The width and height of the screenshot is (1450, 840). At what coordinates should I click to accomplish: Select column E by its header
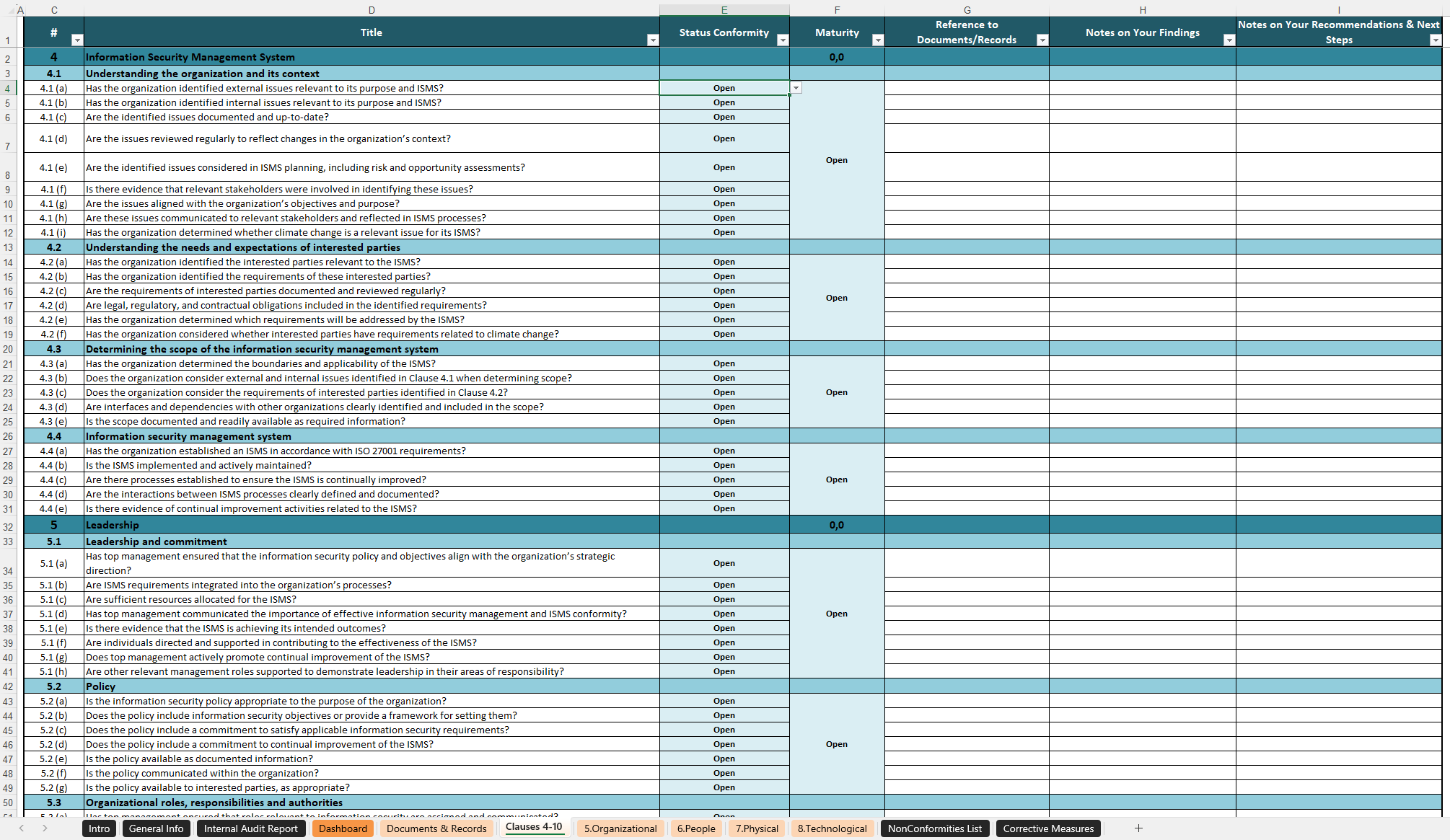(725, 9)
